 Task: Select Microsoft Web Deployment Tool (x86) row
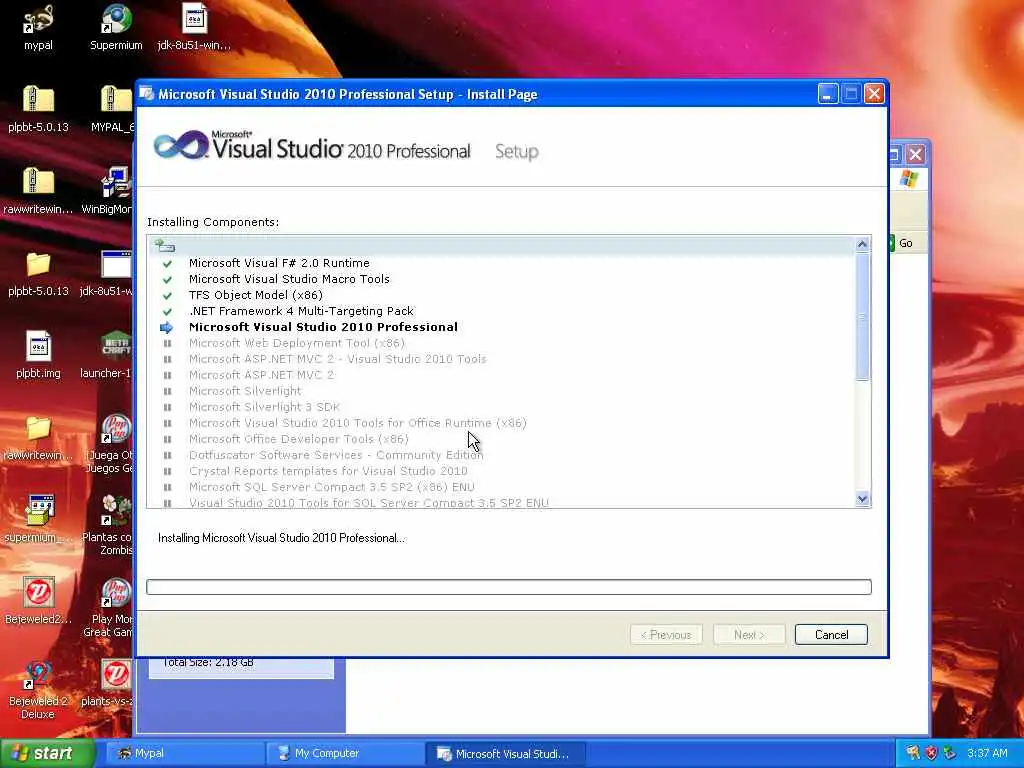coord(502,343)
